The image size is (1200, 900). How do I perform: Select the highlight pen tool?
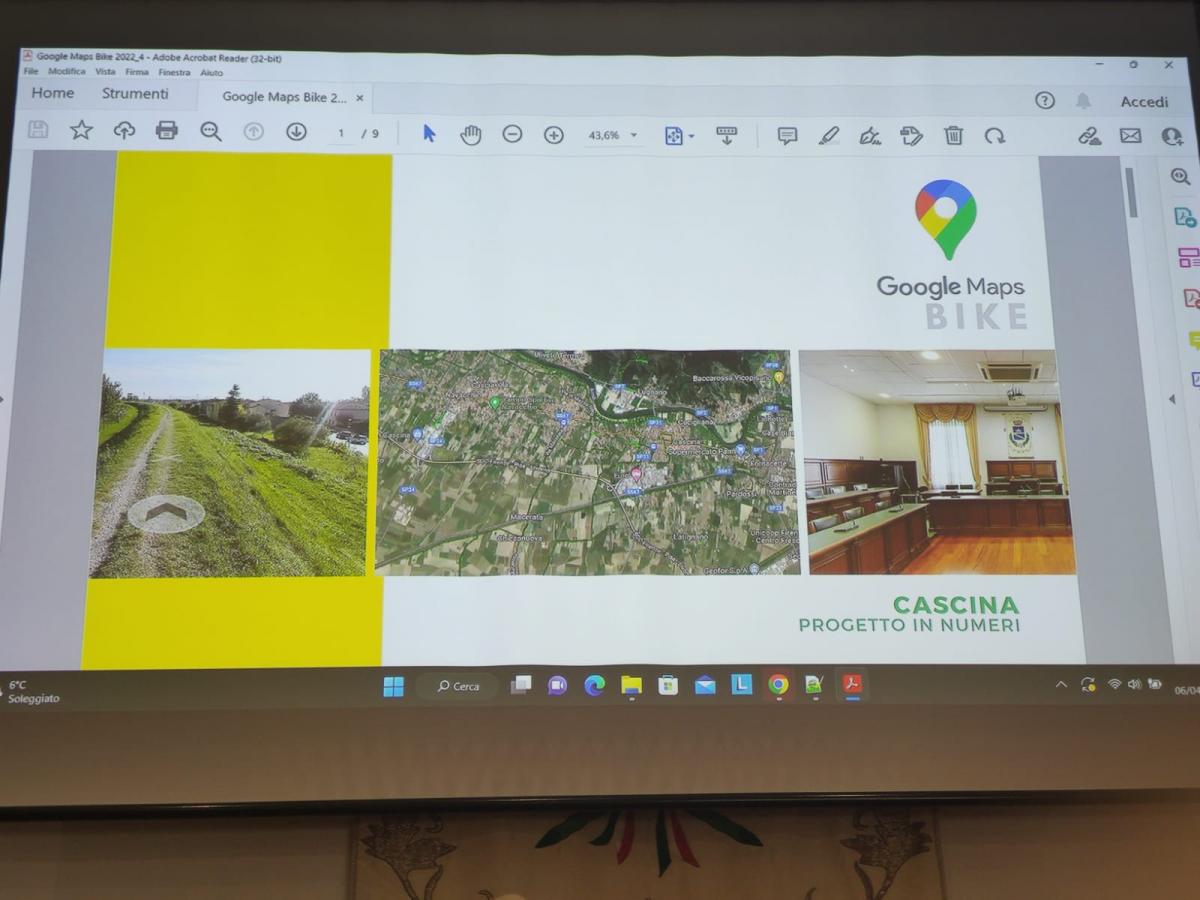[829, 136]
